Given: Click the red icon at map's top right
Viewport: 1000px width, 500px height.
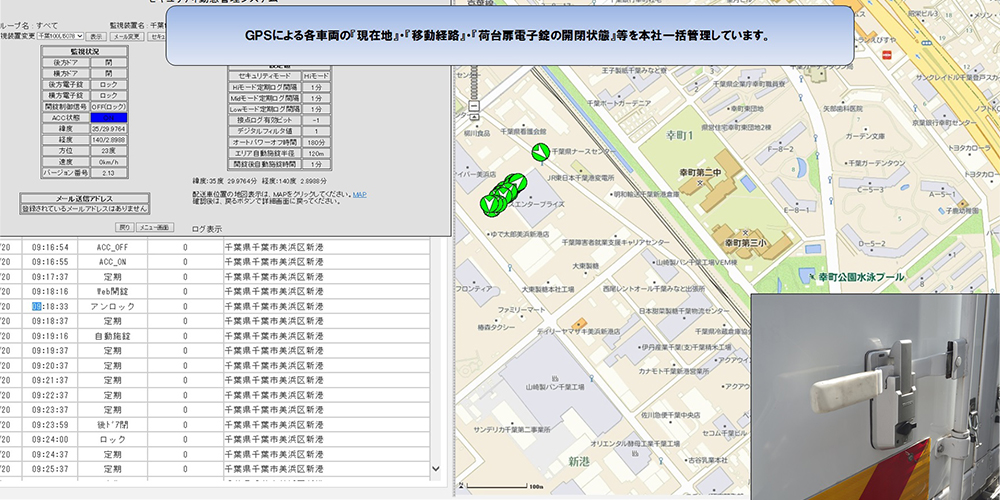Looking at the screenshot, I should [x=886, y=55].
